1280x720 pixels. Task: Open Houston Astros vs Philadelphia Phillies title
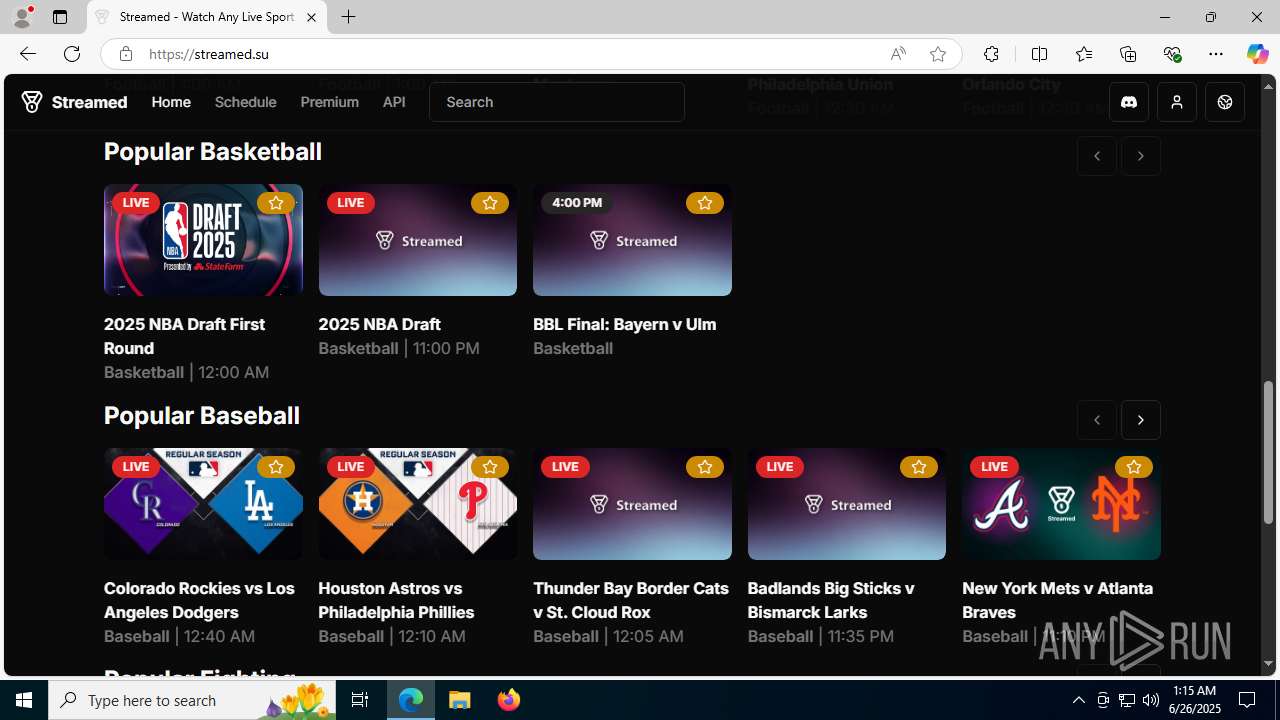(396, 600)
